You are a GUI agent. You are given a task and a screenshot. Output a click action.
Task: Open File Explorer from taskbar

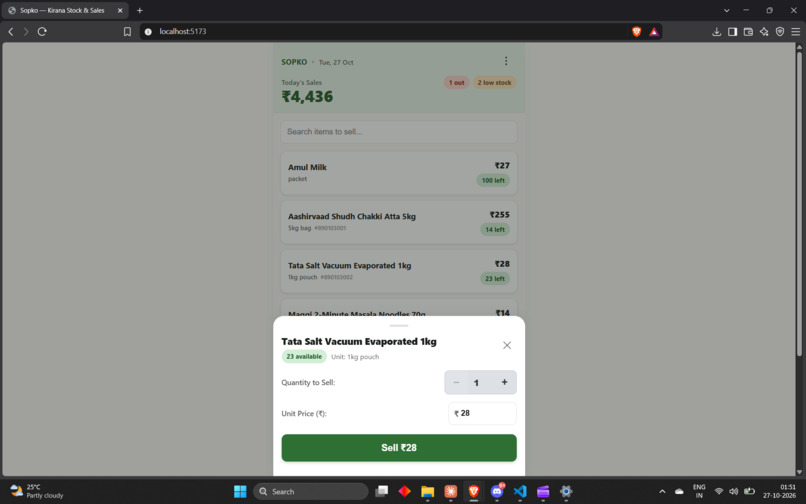(428, 492)
